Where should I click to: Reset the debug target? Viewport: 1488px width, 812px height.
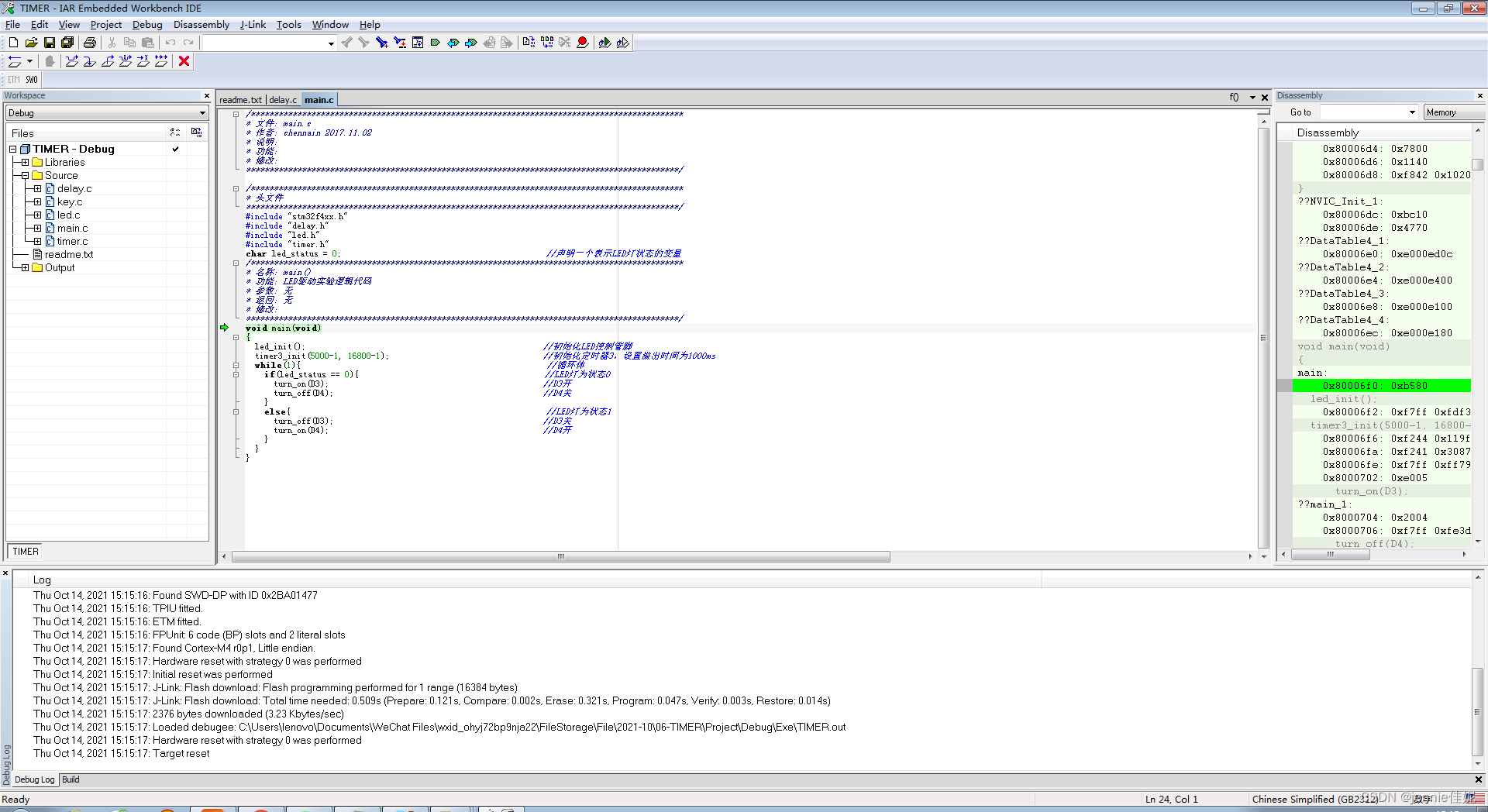tap(15, 61)
